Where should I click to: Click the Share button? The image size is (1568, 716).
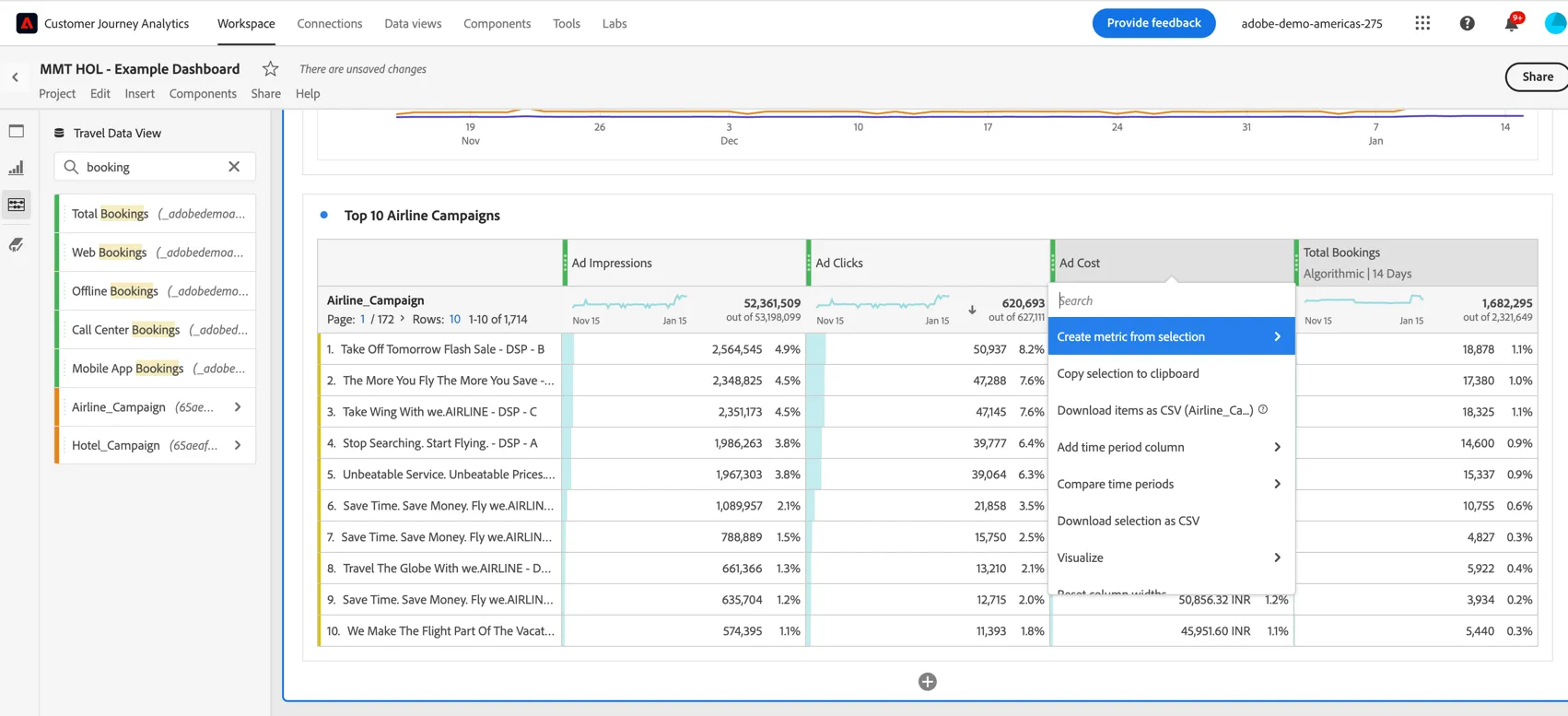1537,76
